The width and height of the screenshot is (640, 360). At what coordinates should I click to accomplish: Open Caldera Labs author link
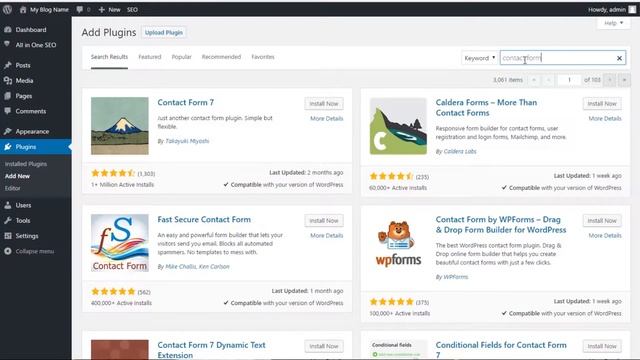coord(460,151)
